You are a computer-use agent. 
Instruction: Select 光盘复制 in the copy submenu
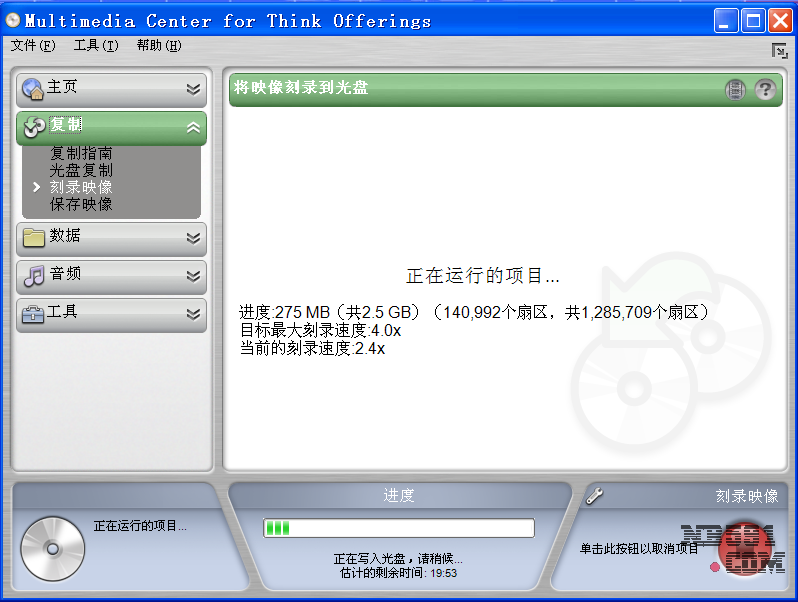click(81, 171)
